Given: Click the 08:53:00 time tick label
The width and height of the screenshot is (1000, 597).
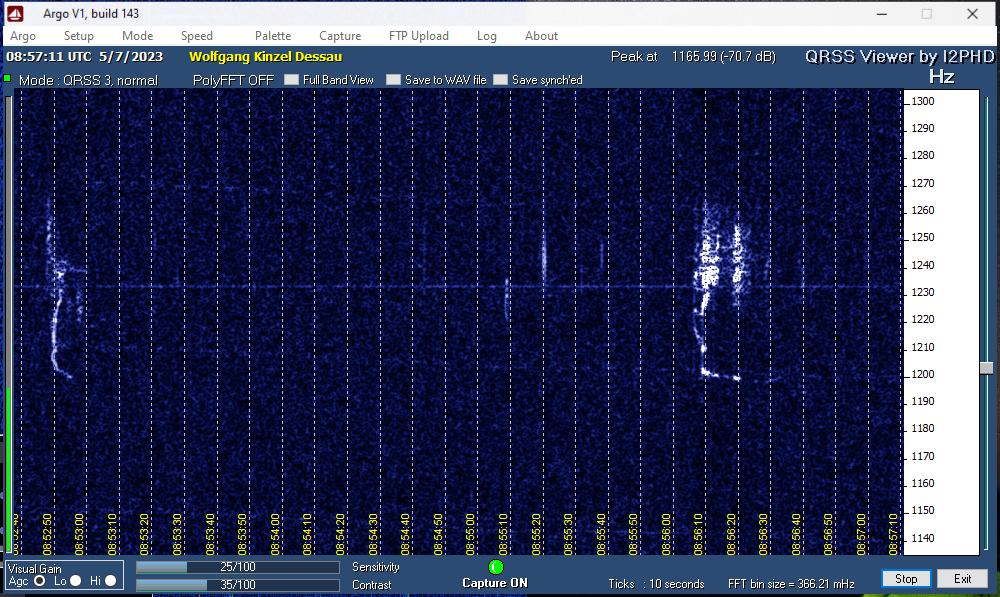Looking at the screenshot, I should coord(79,534).
